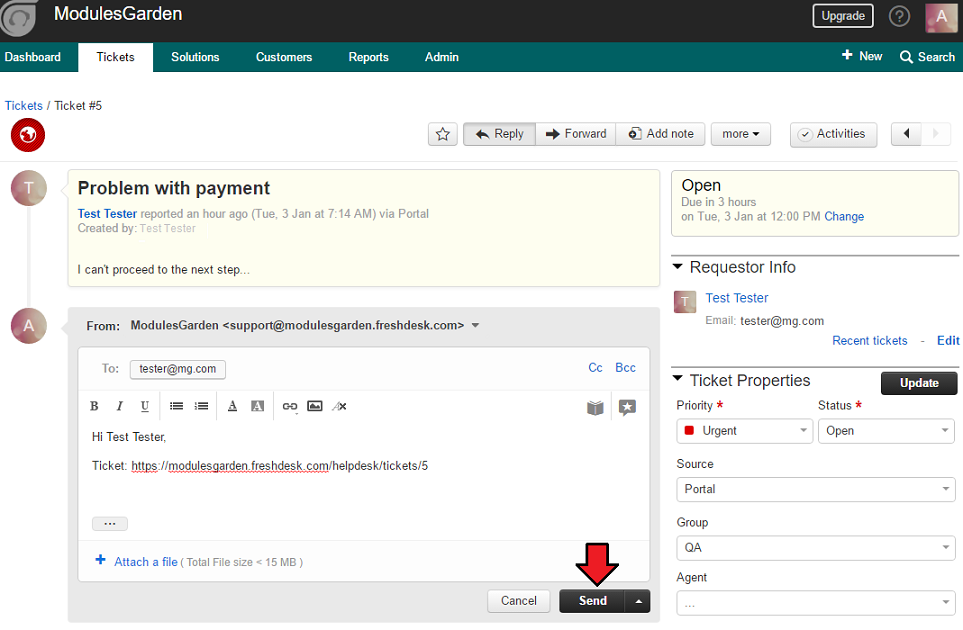Toggle italic formatting in the reply editor

(120, 406)
